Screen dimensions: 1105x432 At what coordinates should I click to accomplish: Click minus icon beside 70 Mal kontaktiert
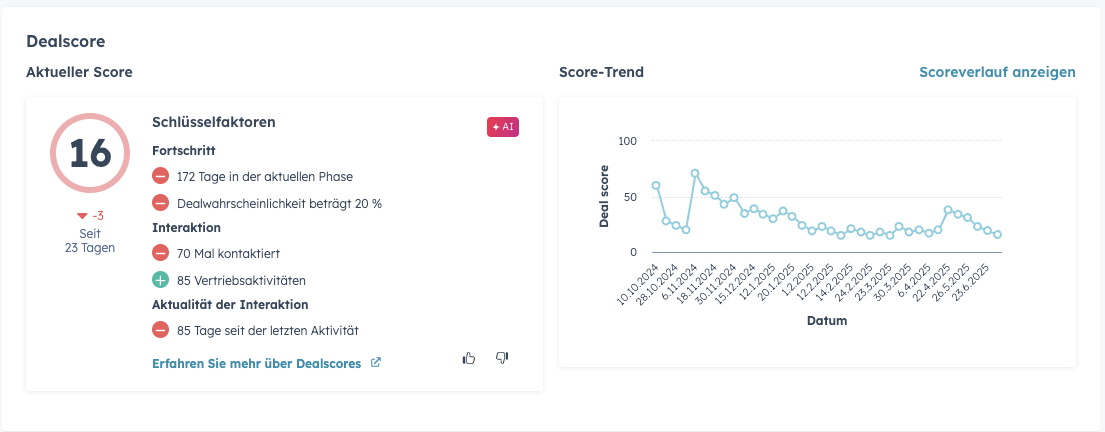click(160, 254)
